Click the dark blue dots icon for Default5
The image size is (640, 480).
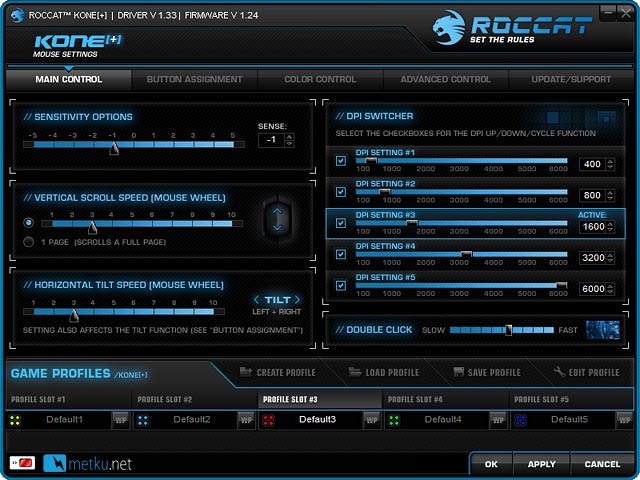tap(520, 420)
